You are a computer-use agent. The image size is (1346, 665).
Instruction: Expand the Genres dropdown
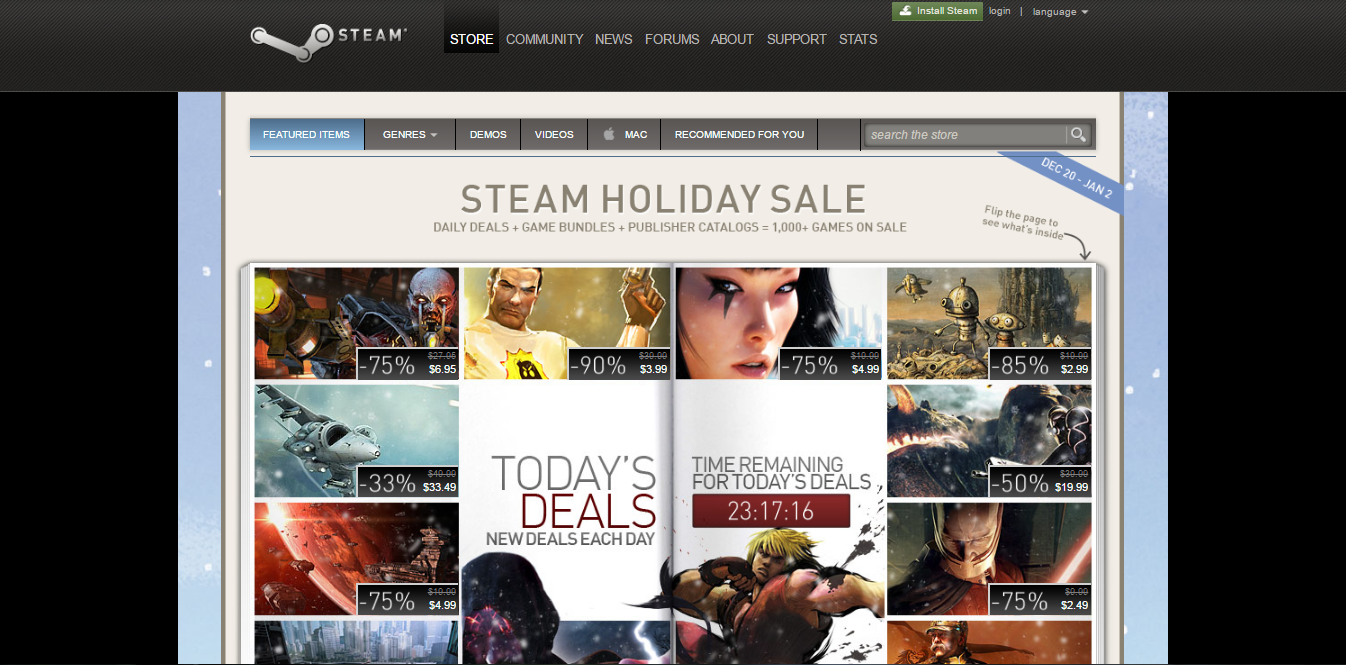click(x=410, y=134)
